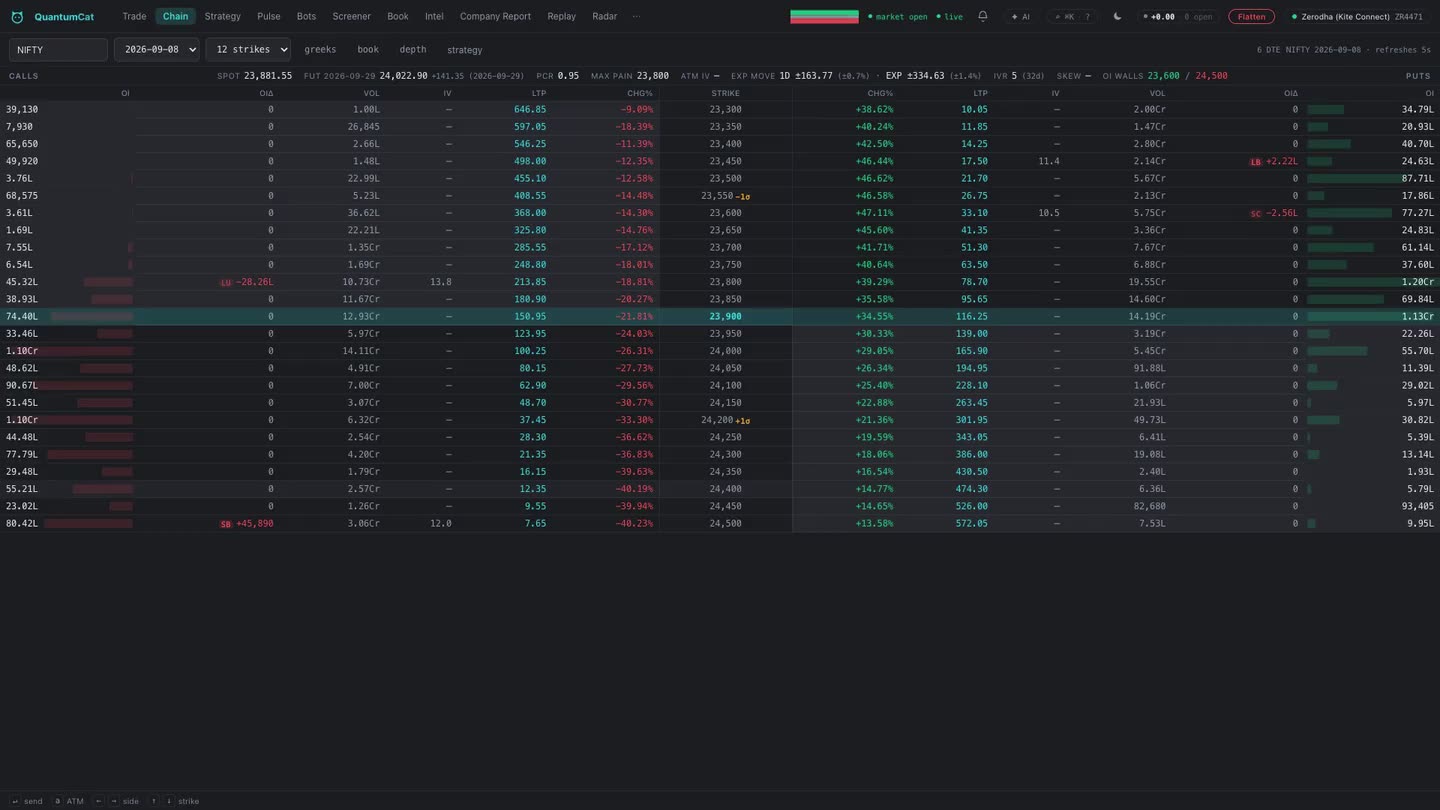Open the Radar tab

[x=604, y=16]
